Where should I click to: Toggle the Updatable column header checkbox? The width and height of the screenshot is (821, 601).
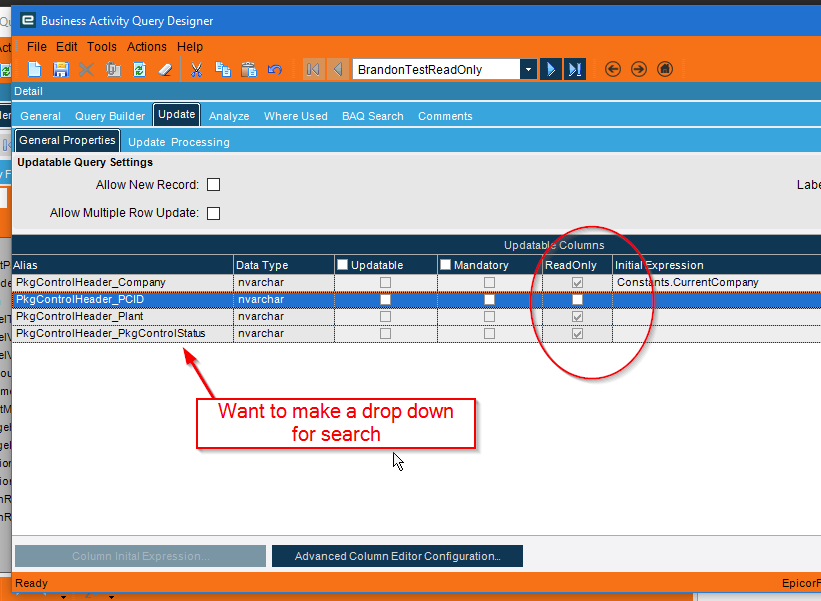[342, 265]
